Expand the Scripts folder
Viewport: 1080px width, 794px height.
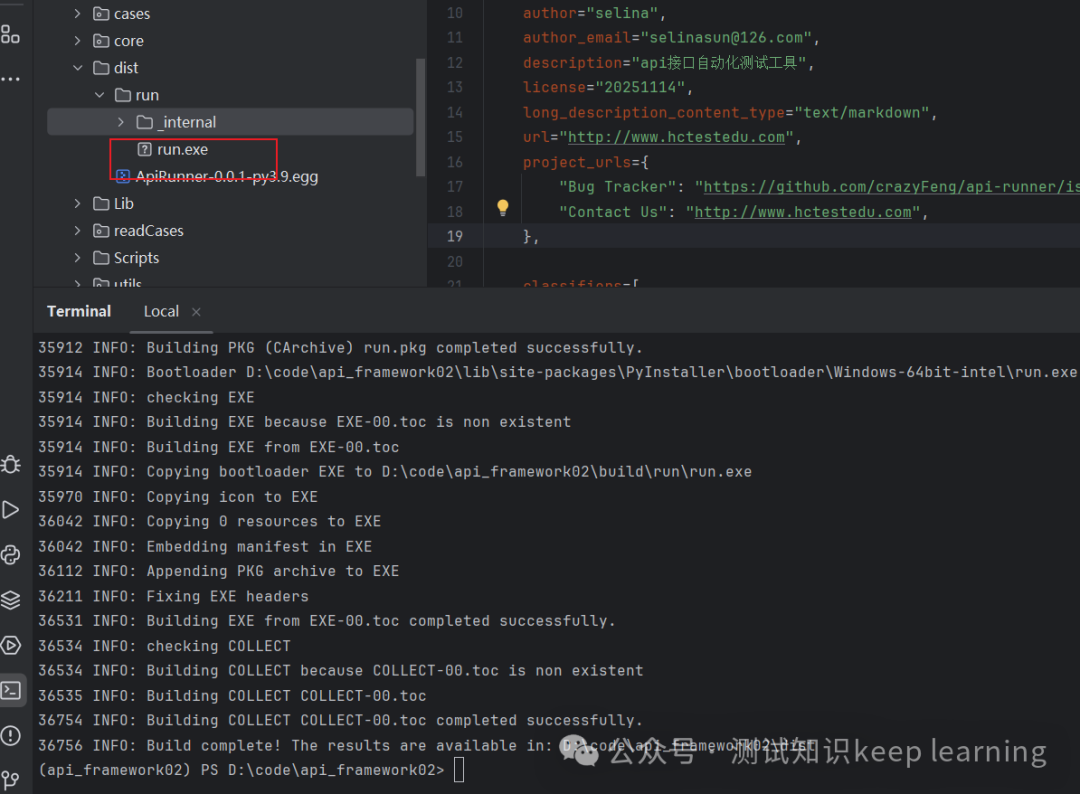[77, 258]
